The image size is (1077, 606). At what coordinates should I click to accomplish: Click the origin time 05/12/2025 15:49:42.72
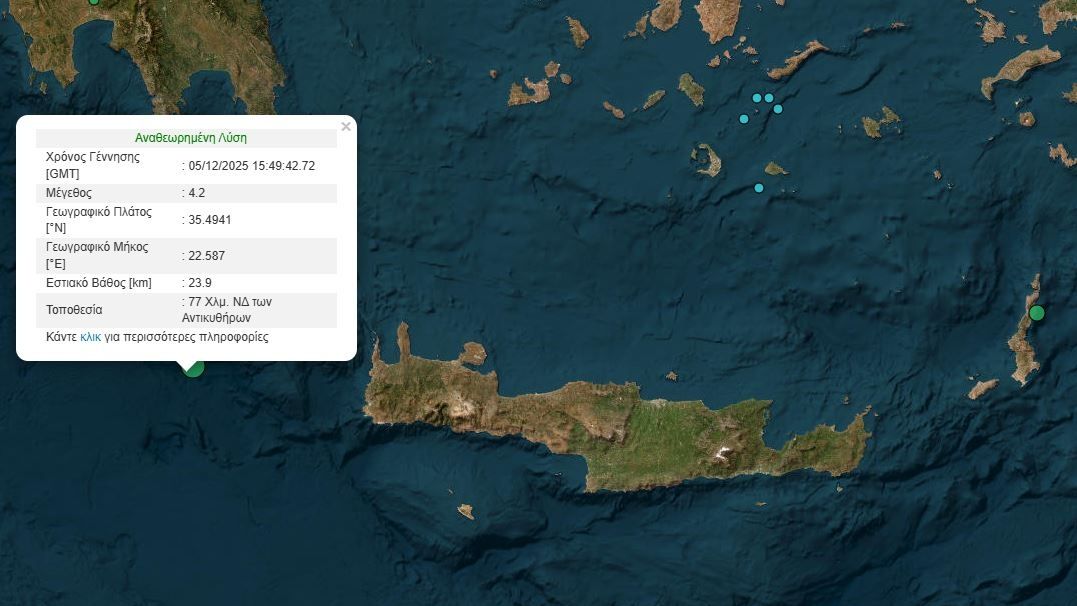click(x=251, y=166)
